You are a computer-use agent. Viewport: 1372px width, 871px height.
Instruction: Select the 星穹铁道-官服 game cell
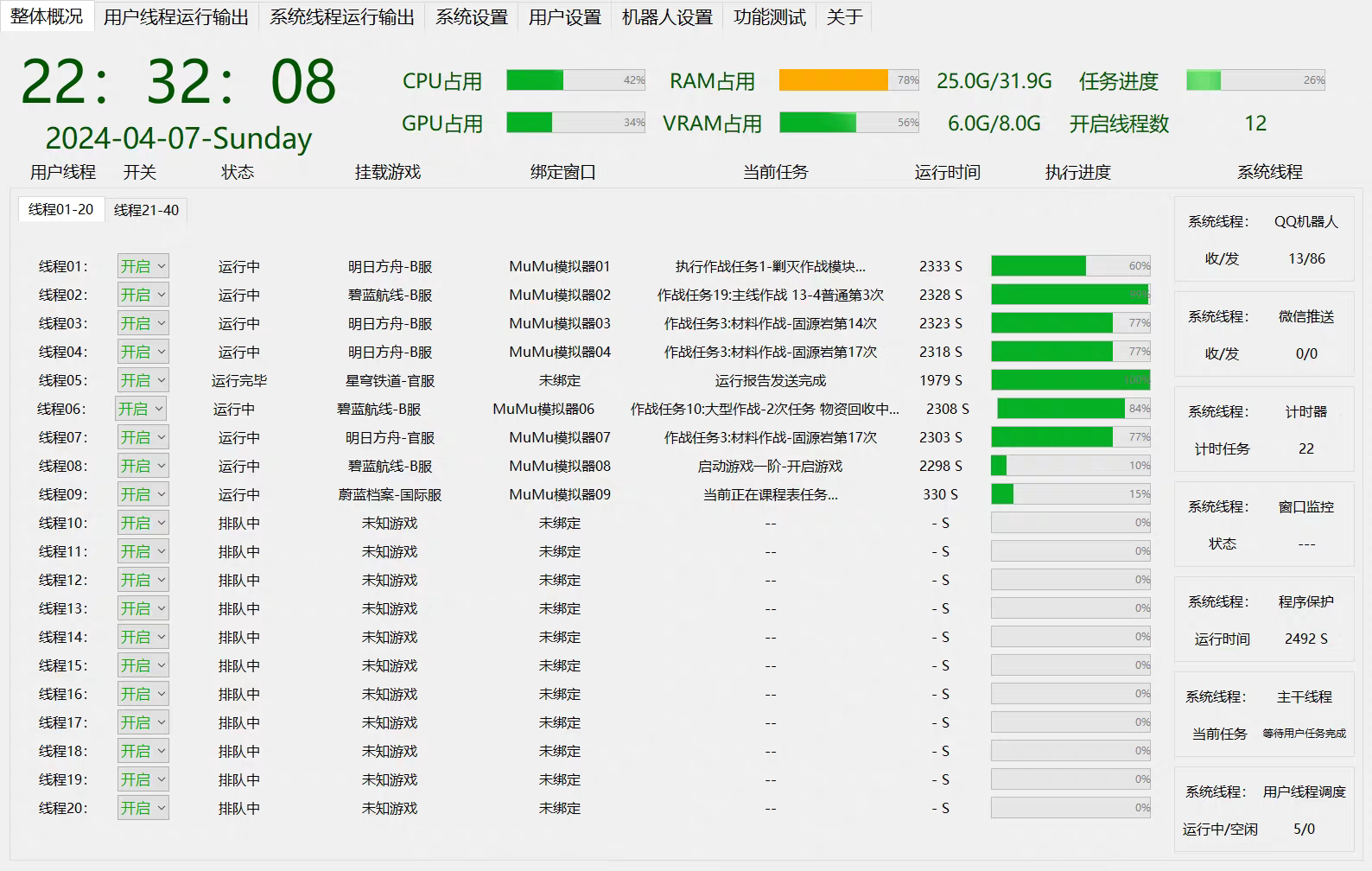[390, 381]
